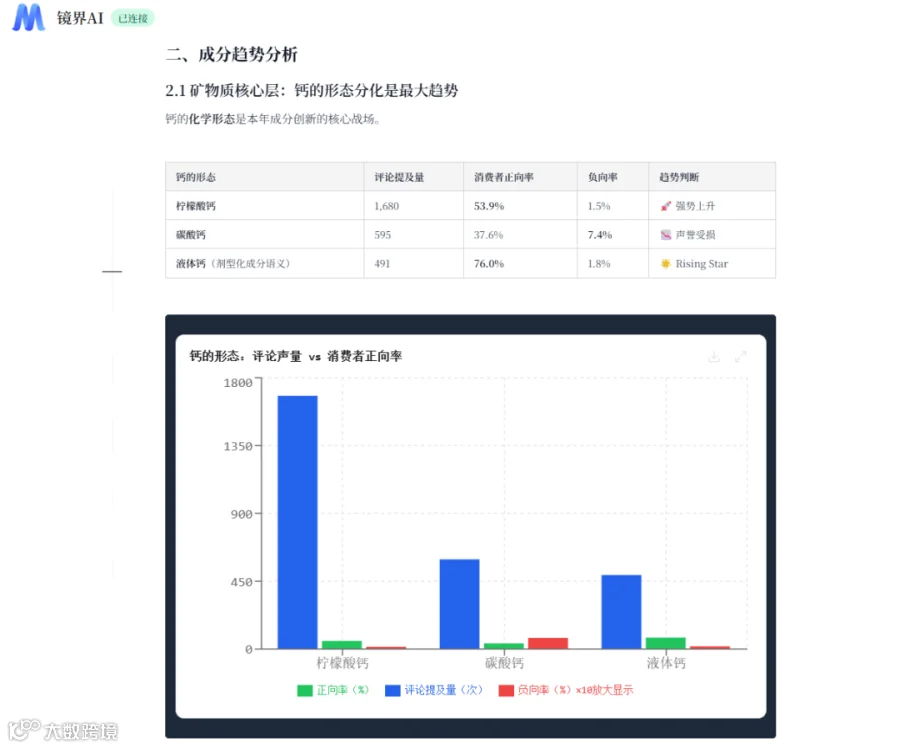The image size is (900, 748).
Task: Toggle the 负向率 (%) x10放大显示 legend item
Action: point(566,689)
